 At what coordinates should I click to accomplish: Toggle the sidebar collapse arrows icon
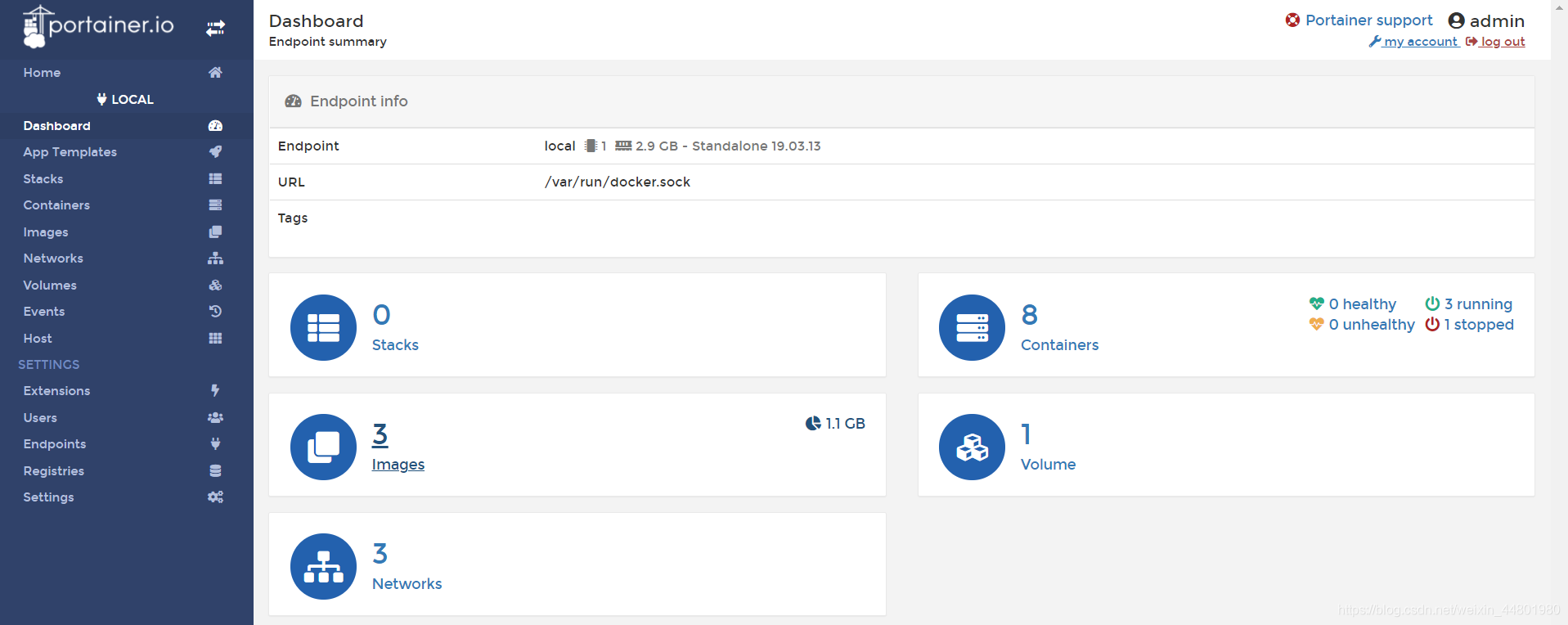coord(215,29)
